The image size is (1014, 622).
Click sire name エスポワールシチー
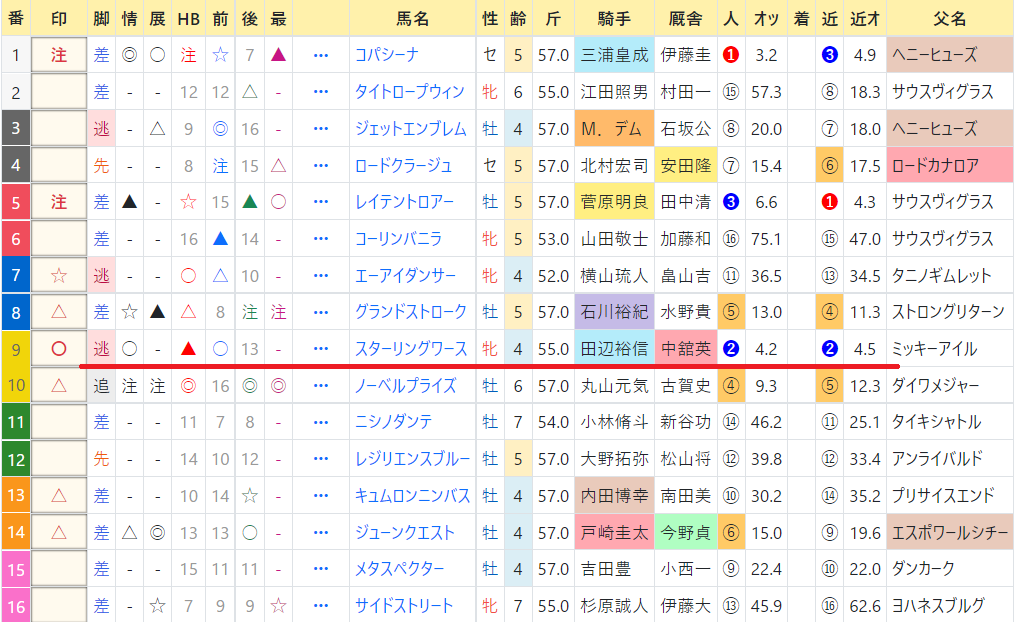click(950, 533)
